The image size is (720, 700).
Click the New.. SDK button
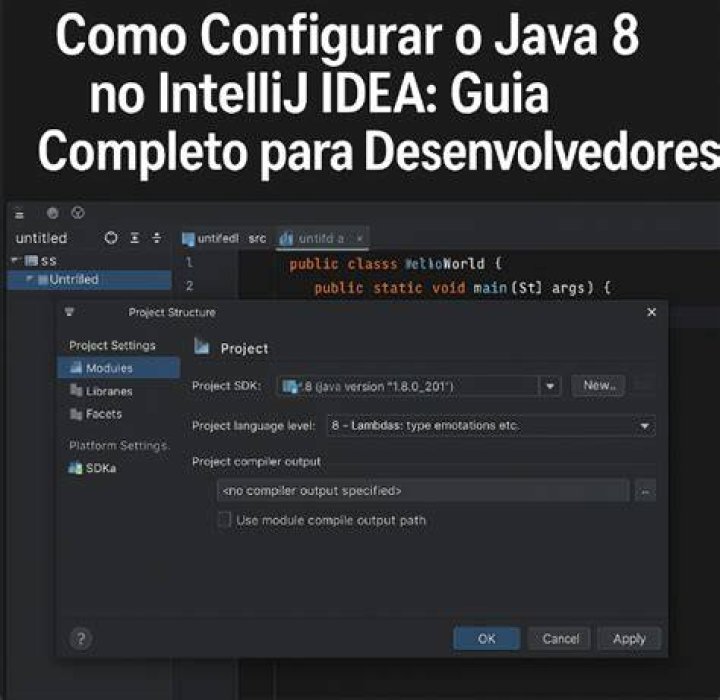click(598, 385)
